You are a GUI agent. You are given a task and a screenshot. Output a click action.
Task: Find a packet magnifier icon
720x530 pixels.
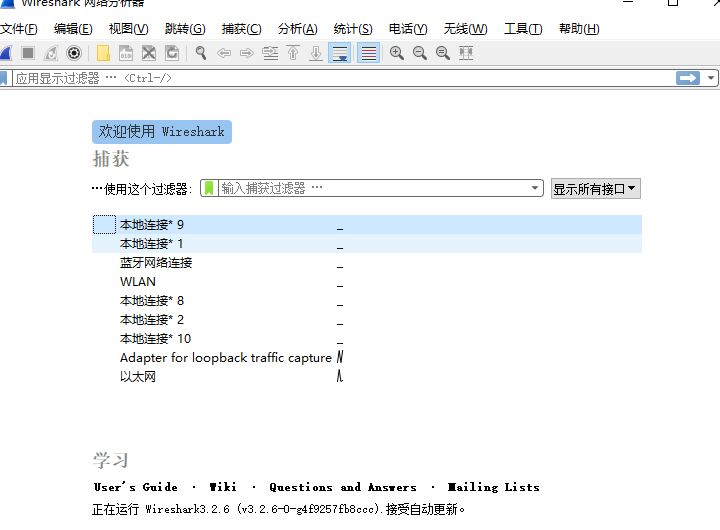point(201,53)
